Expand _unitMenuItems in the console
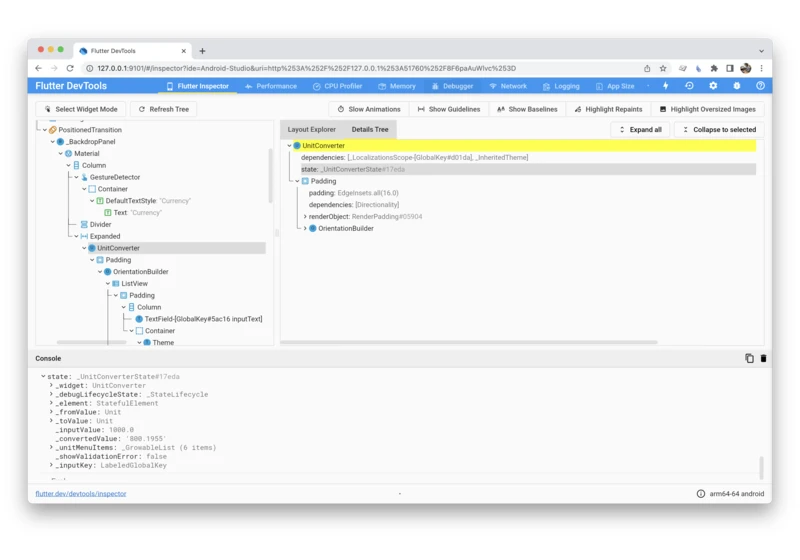The image size is (800, 560). coord(51,447)
